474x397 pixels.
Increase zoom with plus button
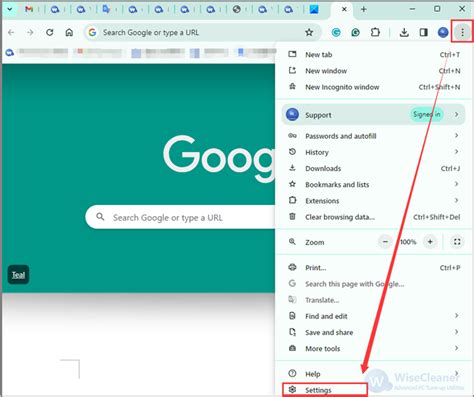[430, 242]
